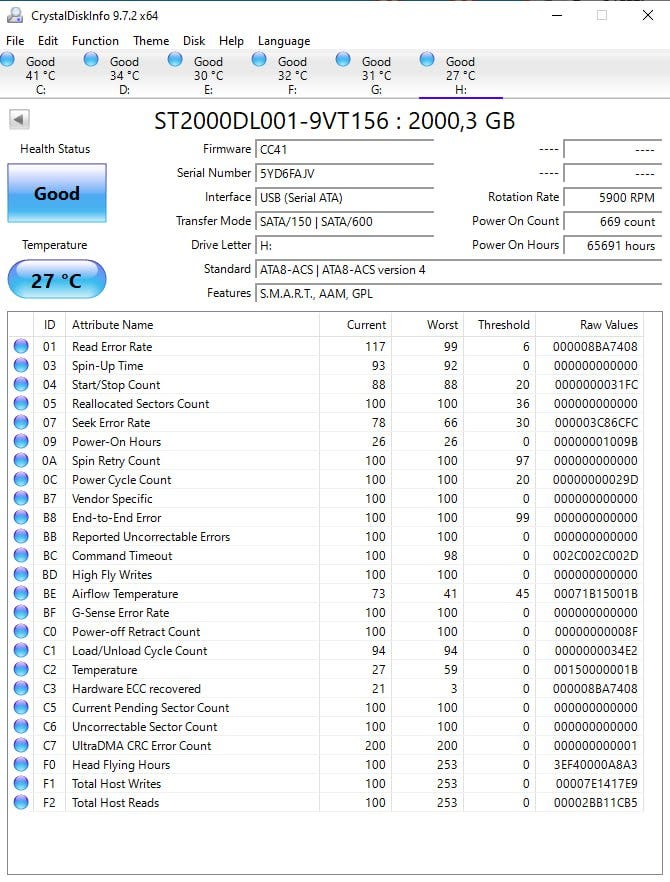Switch to disk G: tab
Screen dimensions: 670x882
click(376, 75)
